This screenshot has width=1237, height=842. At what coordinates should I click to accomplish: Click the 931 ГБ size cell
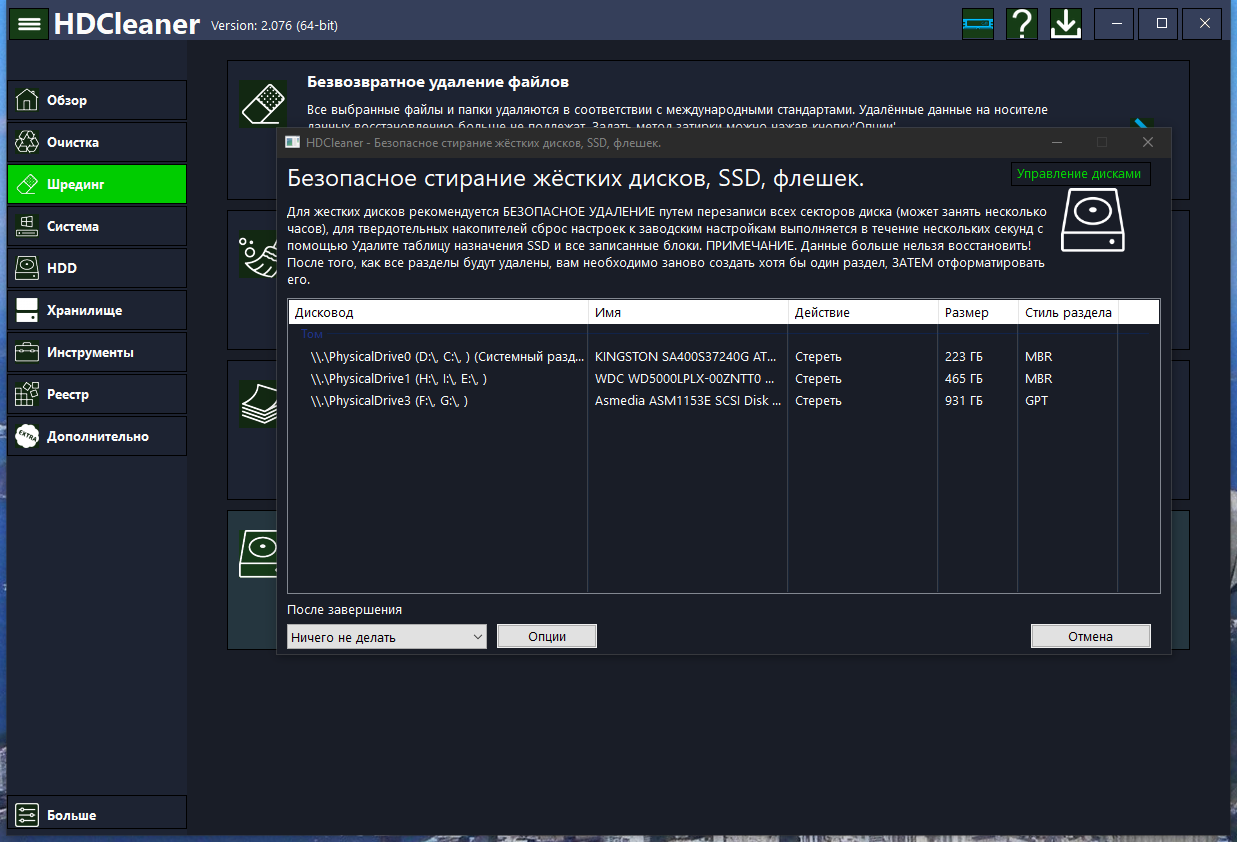pos(964,401)
